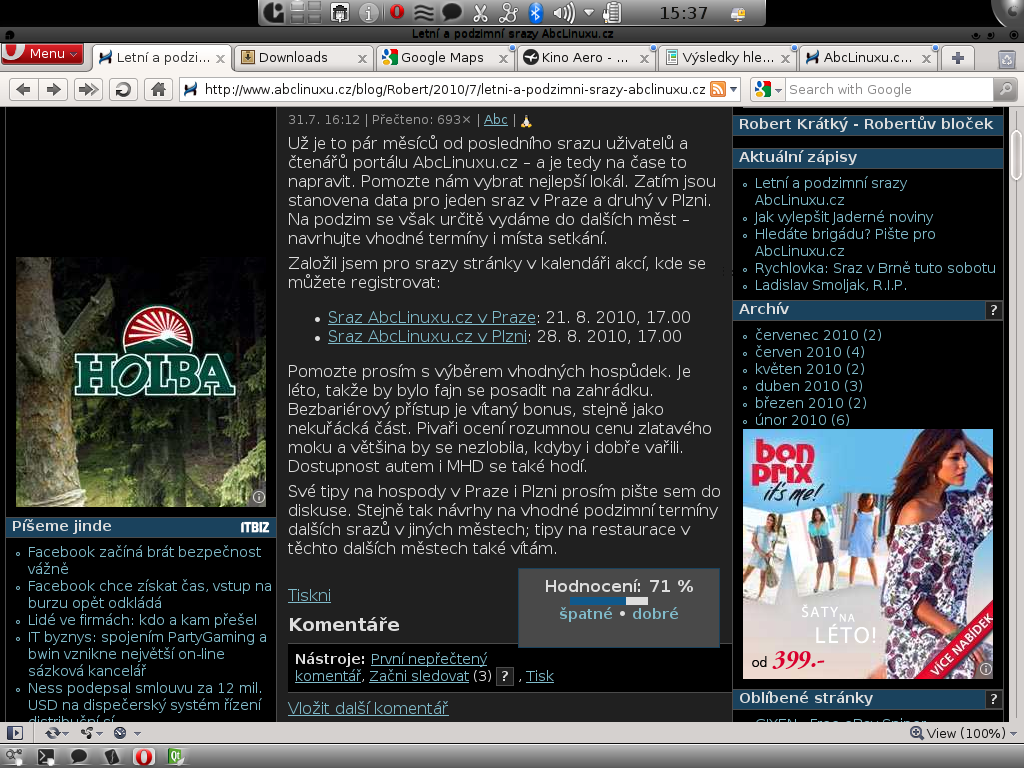Focus the Search with Google field
The image size is (1024, 768).
[889, 89]
